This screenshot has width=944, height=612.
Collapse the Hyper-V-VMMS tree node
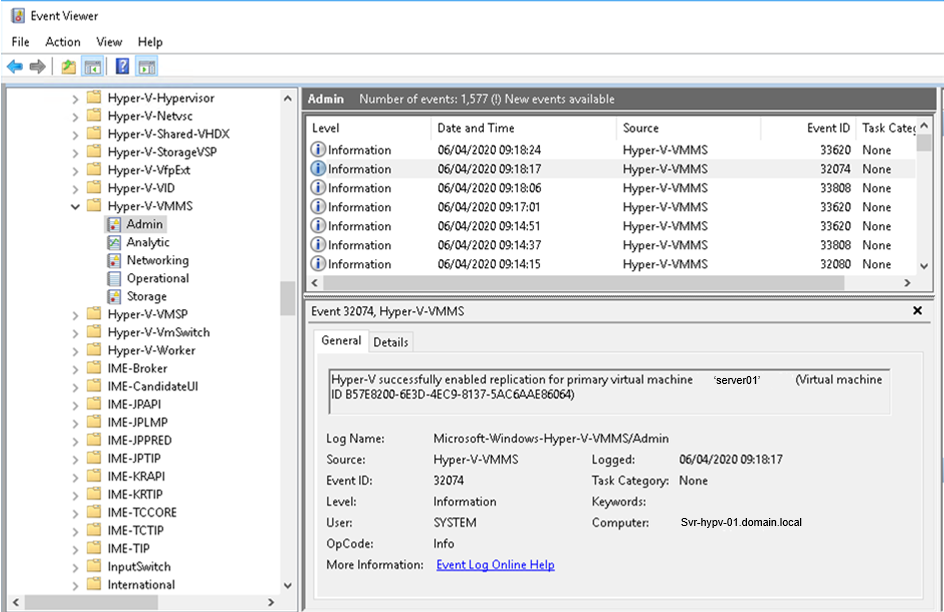75,207
